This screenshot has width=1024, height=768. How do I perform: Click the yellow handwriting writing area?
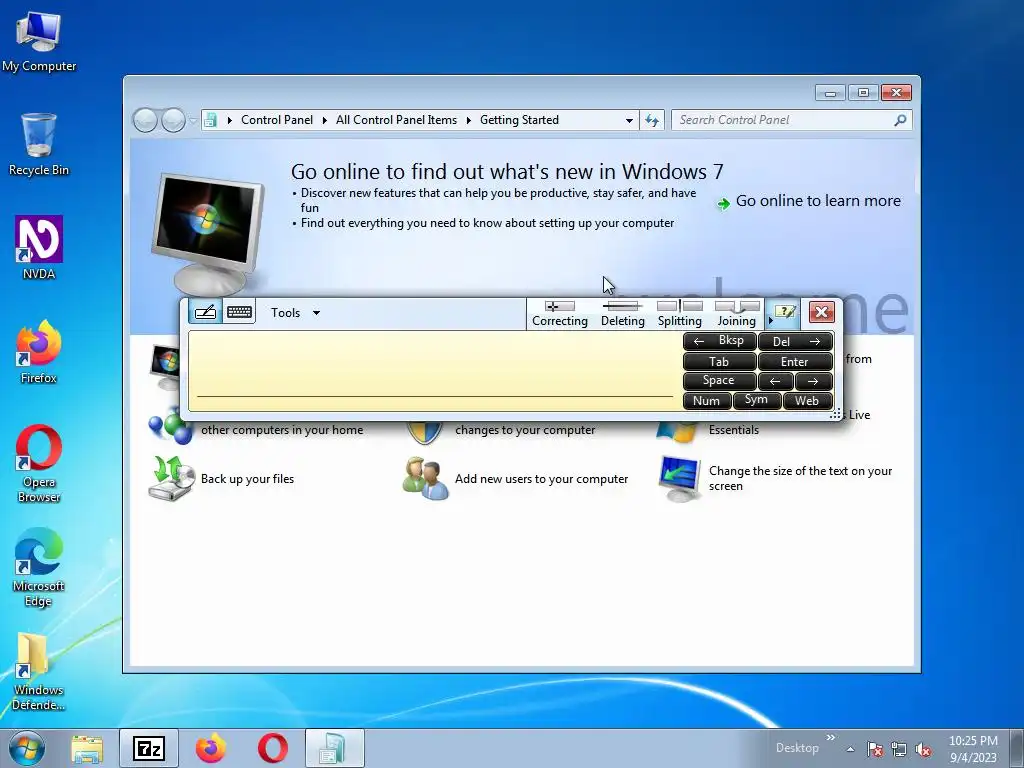434,370
